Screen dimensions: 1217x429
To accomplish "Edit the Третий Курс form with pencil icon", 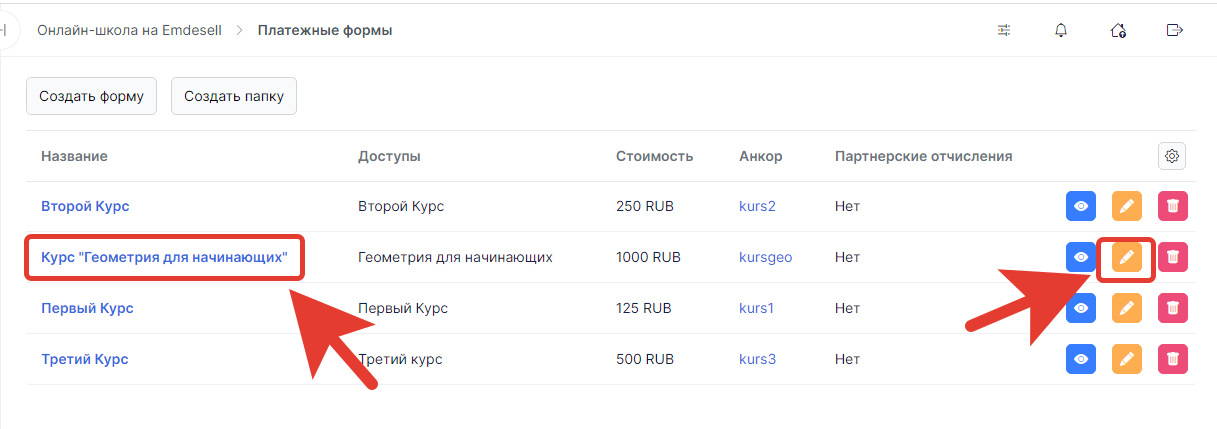I will 1127,358.
